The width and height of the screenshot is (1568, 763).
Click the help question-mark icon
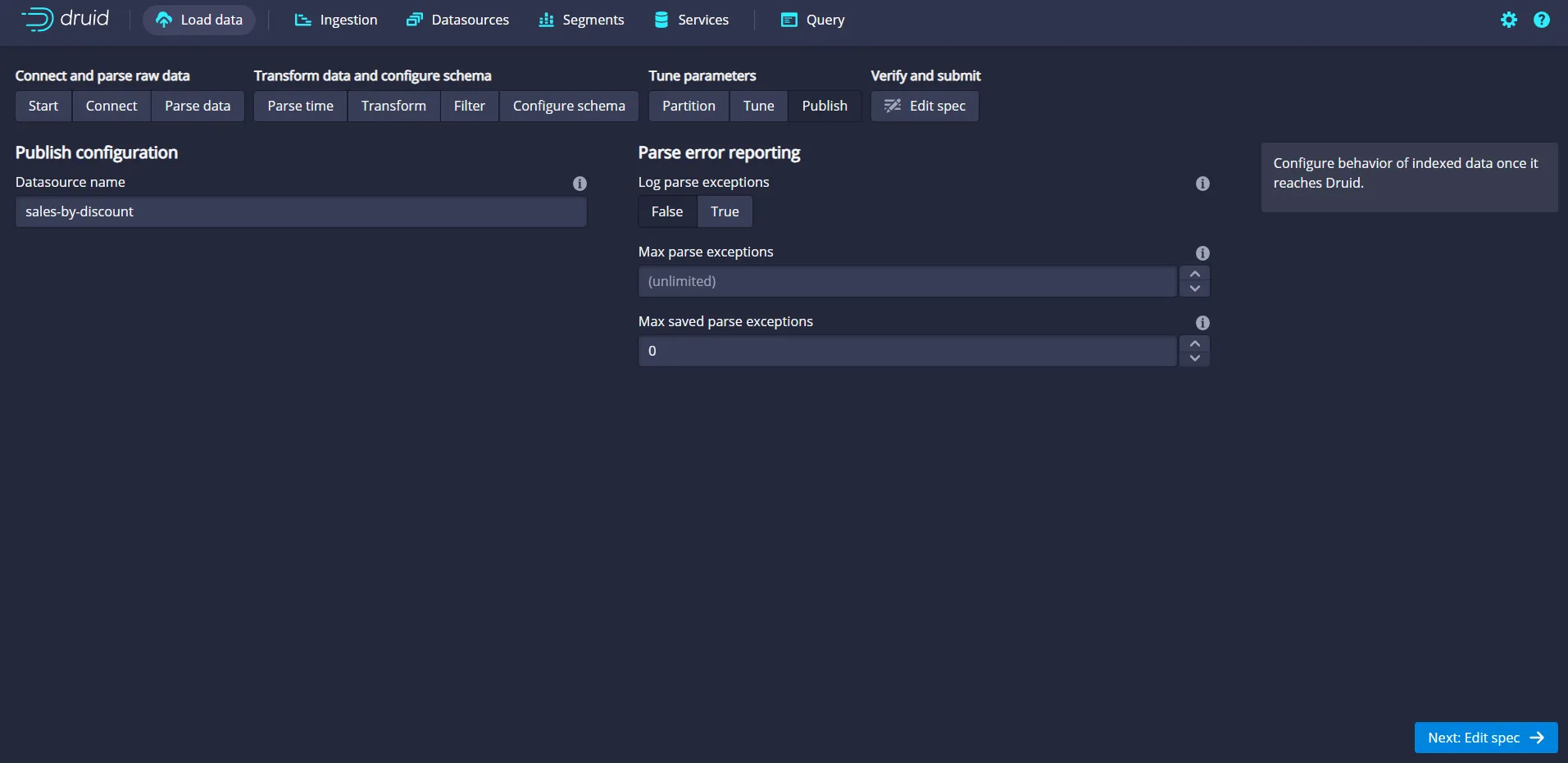(x=1543, y=20)
